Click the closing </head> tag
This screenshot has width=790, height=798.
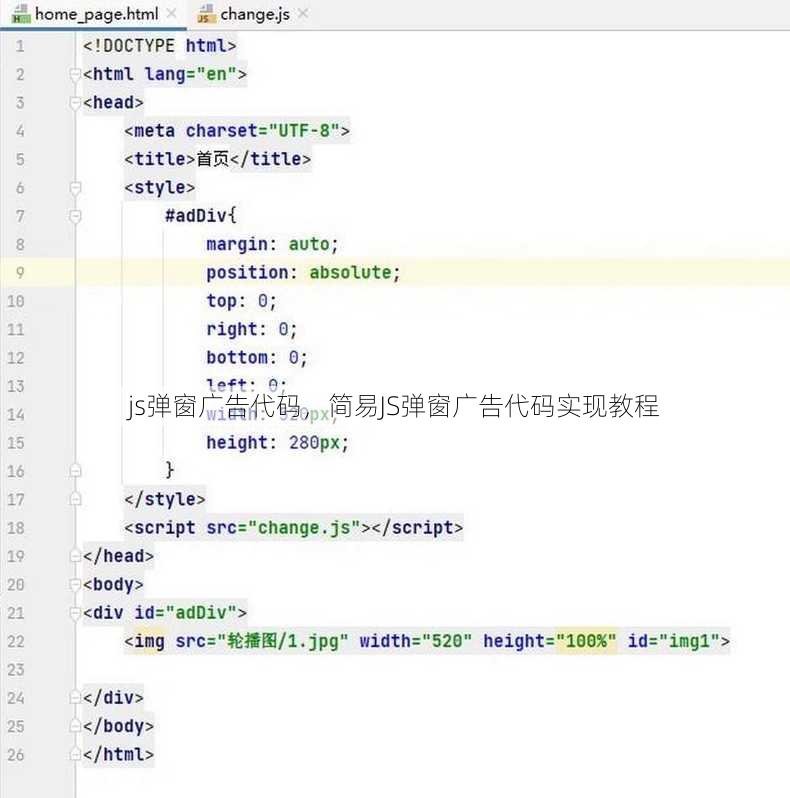(x=118, y=556)
